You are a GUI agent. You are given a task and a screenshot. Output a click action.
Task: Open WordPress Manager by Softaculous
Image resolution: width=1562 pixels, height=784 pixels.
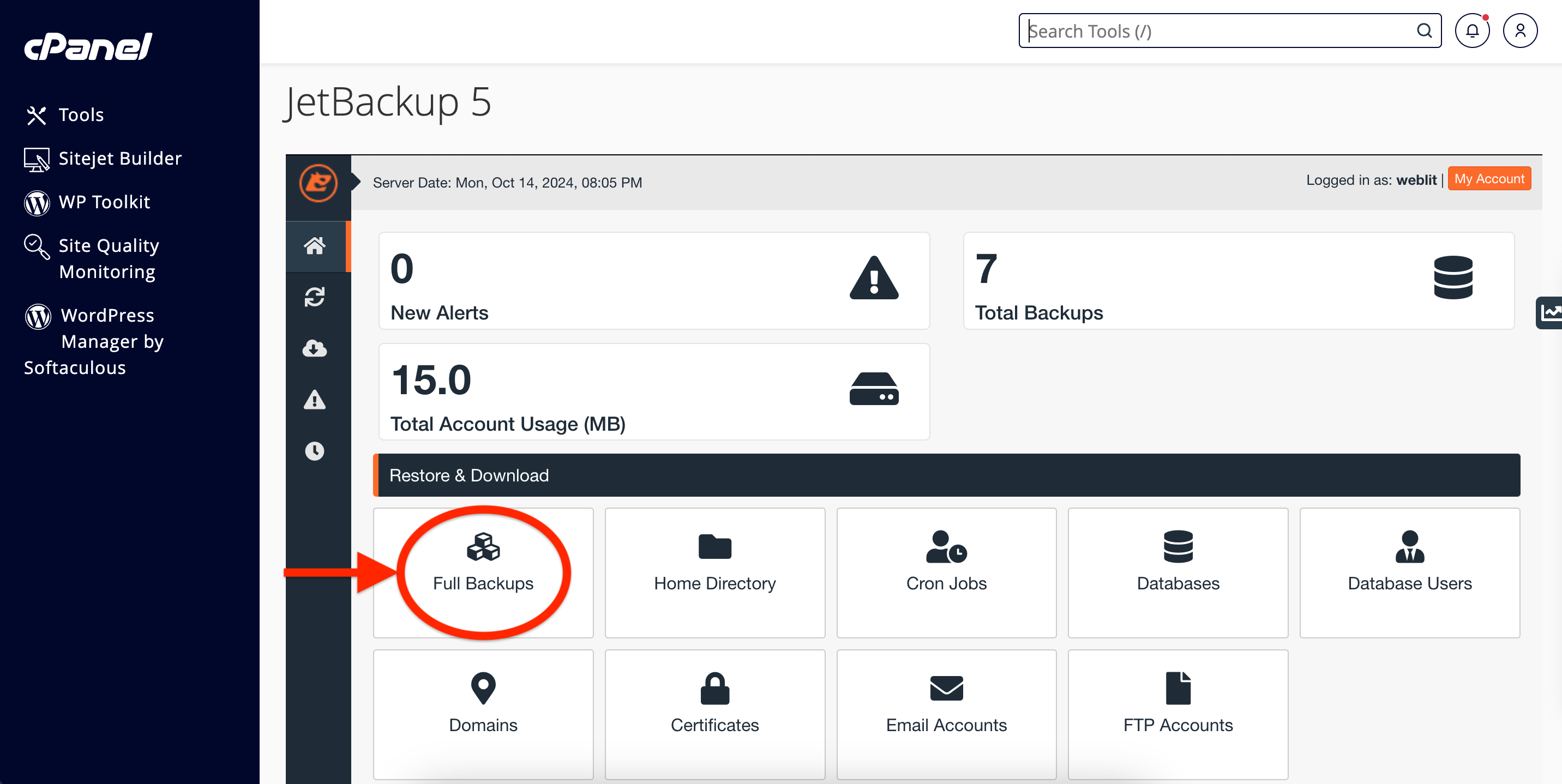click(x=94, y=341)
